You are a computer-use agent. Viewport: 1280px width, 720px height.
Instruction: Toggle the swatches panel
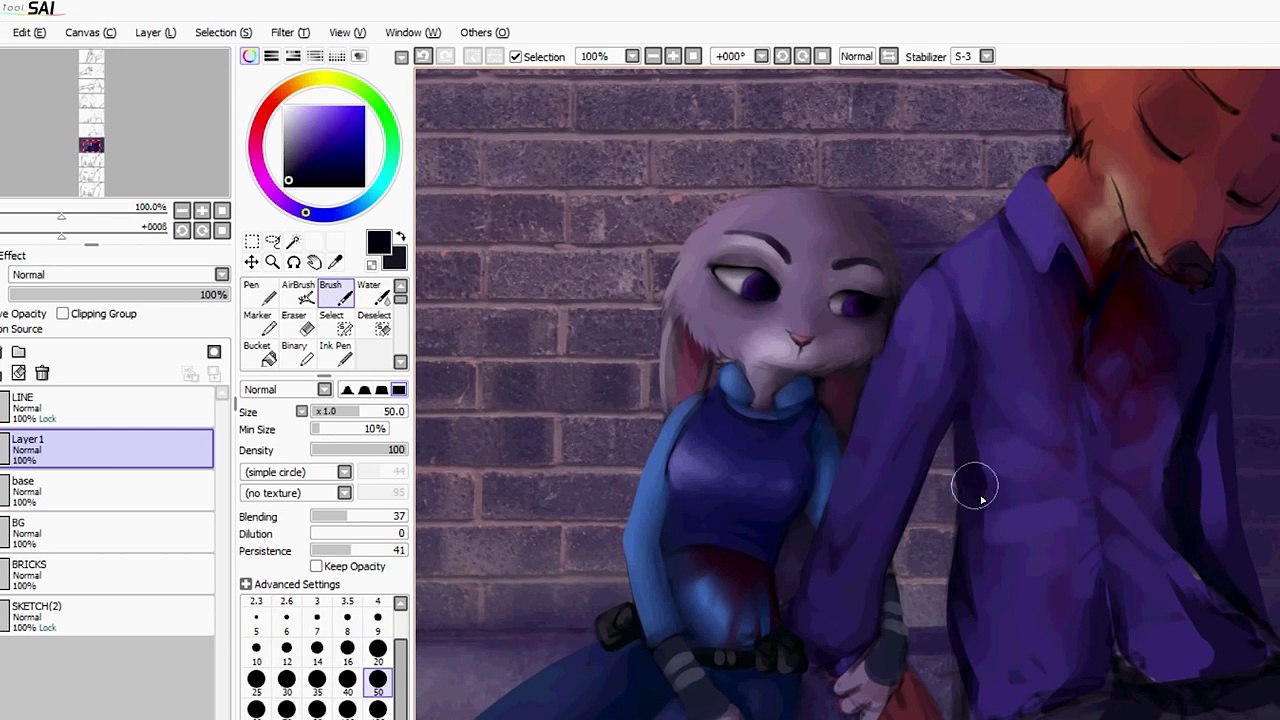pyautogui.click(x=337, y=56)
